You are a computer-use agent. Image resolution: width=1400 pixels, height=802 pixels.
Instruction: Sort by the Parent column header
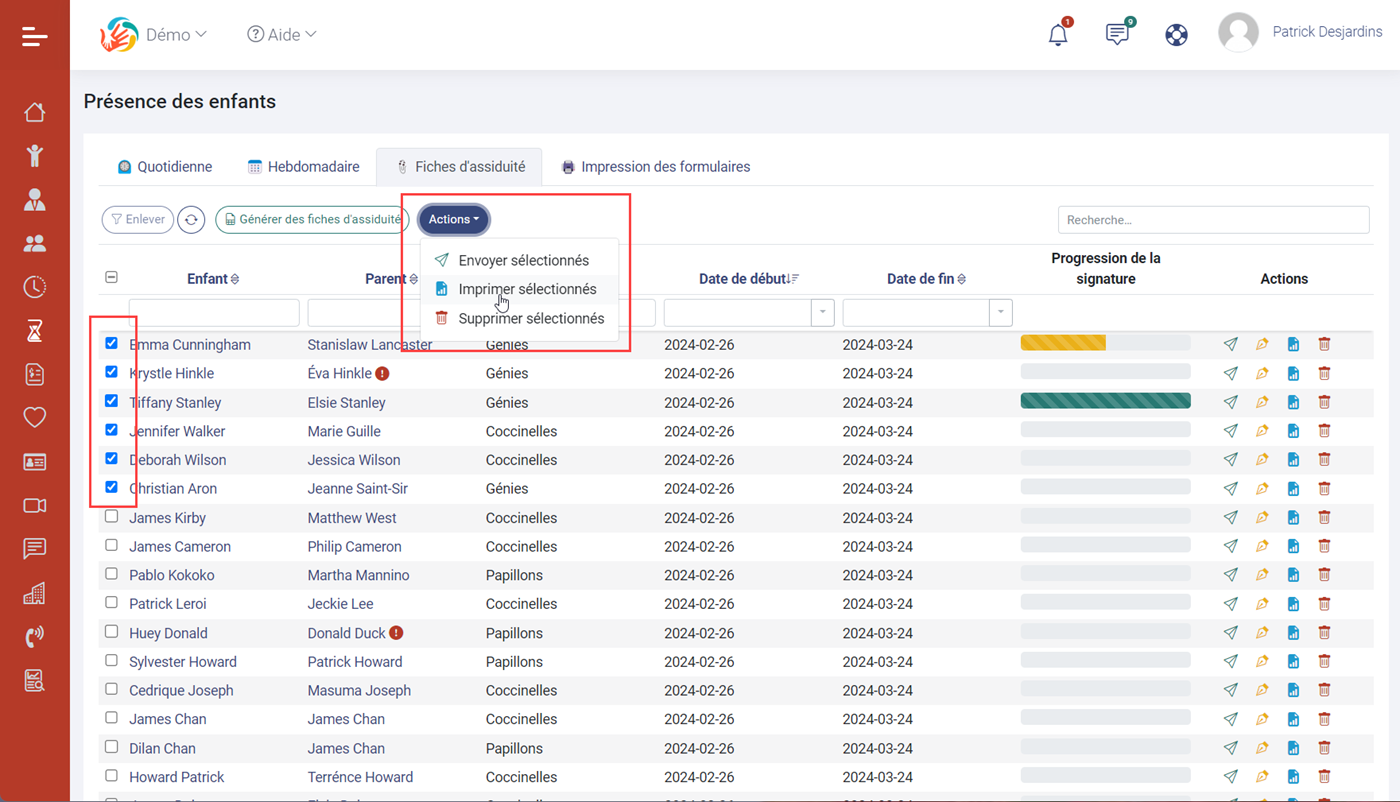click(x=391, y=279)
